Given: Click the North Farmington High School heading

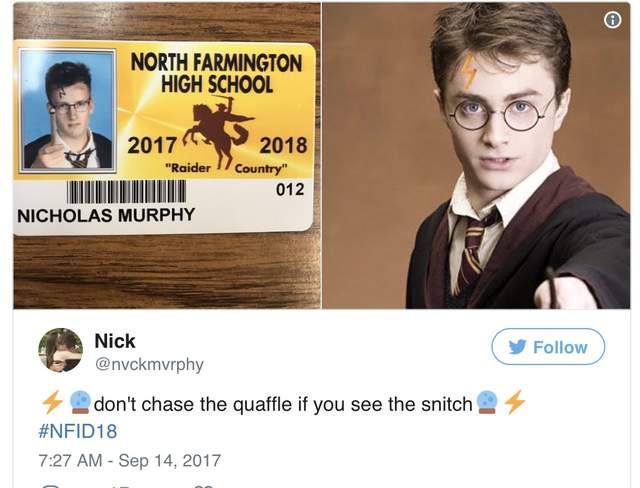Looking at the screenshot, I should tap(216, 73).
